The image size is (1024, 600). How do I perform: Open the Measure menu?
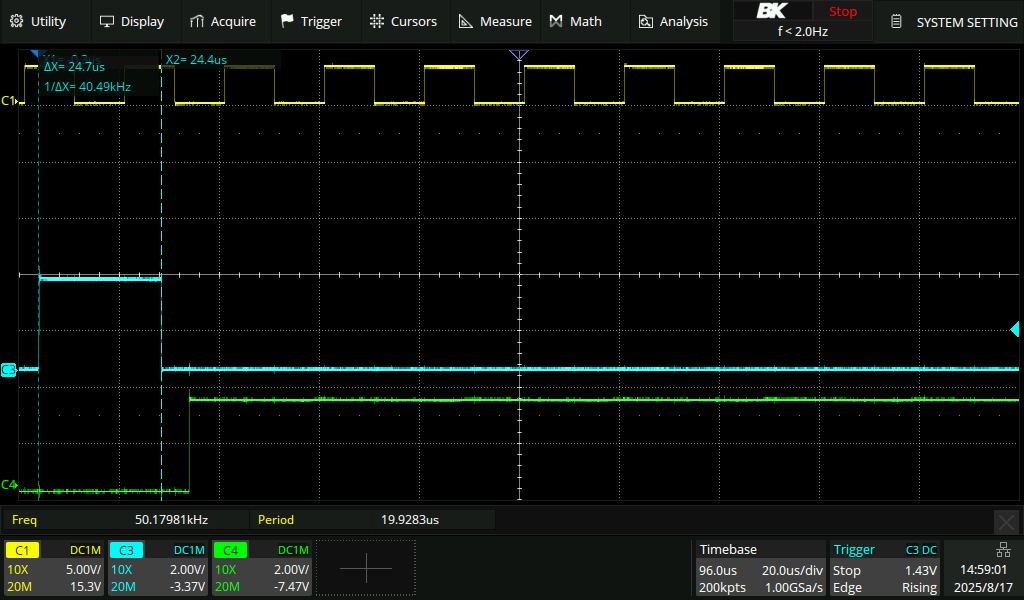click(495, 22)
